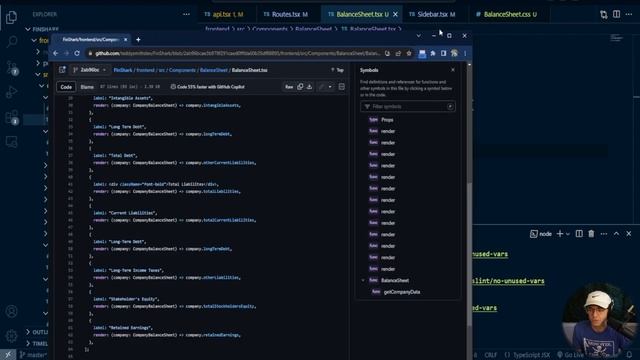Open the new terminal plus icon
This screenshot has width=640, height=360.
point(560,234)
